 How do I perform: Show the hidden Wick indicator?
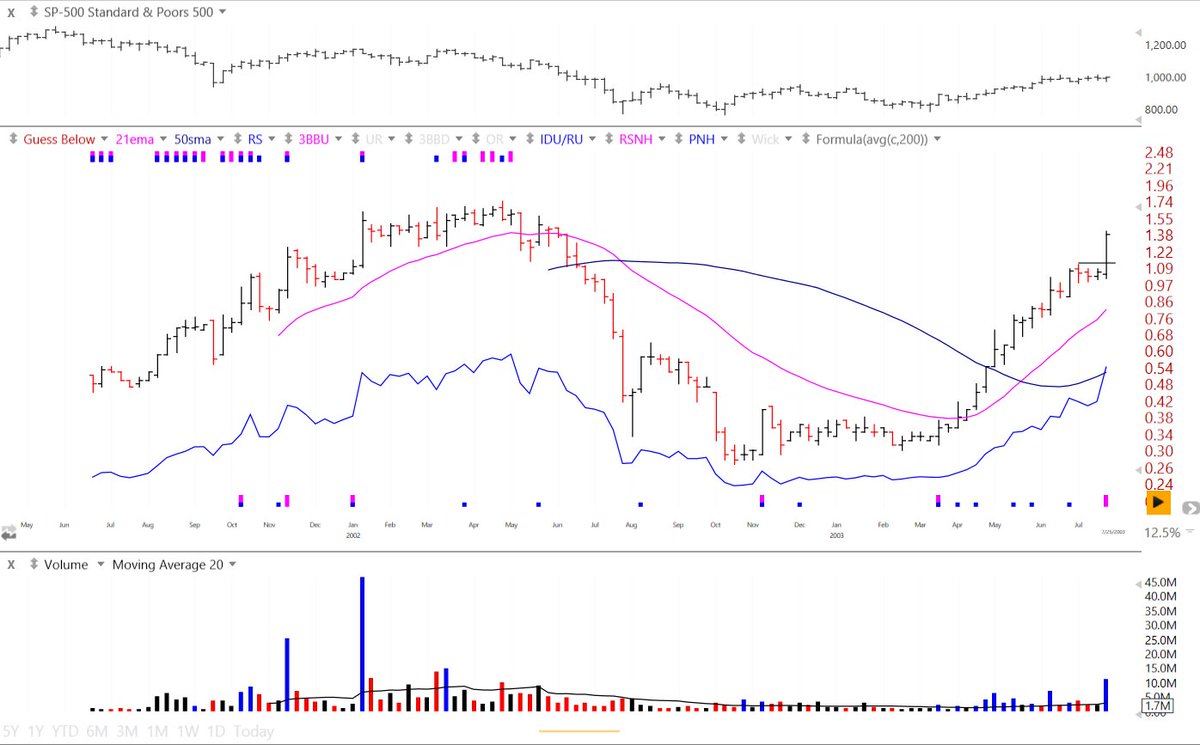(x=765, y=139)
